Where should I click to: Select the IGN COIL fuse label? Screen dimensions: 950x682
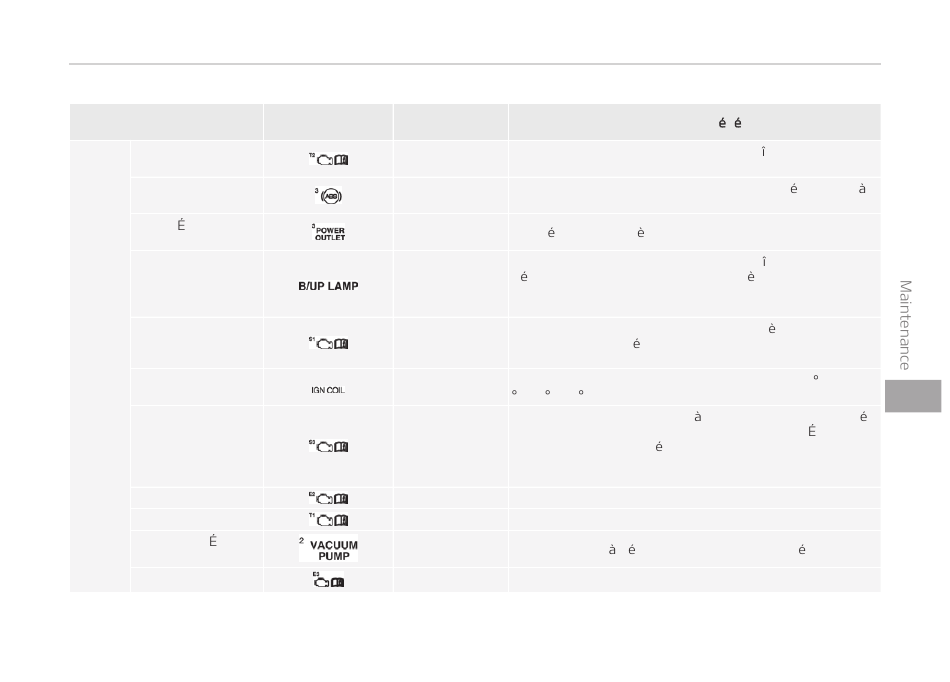328,390
